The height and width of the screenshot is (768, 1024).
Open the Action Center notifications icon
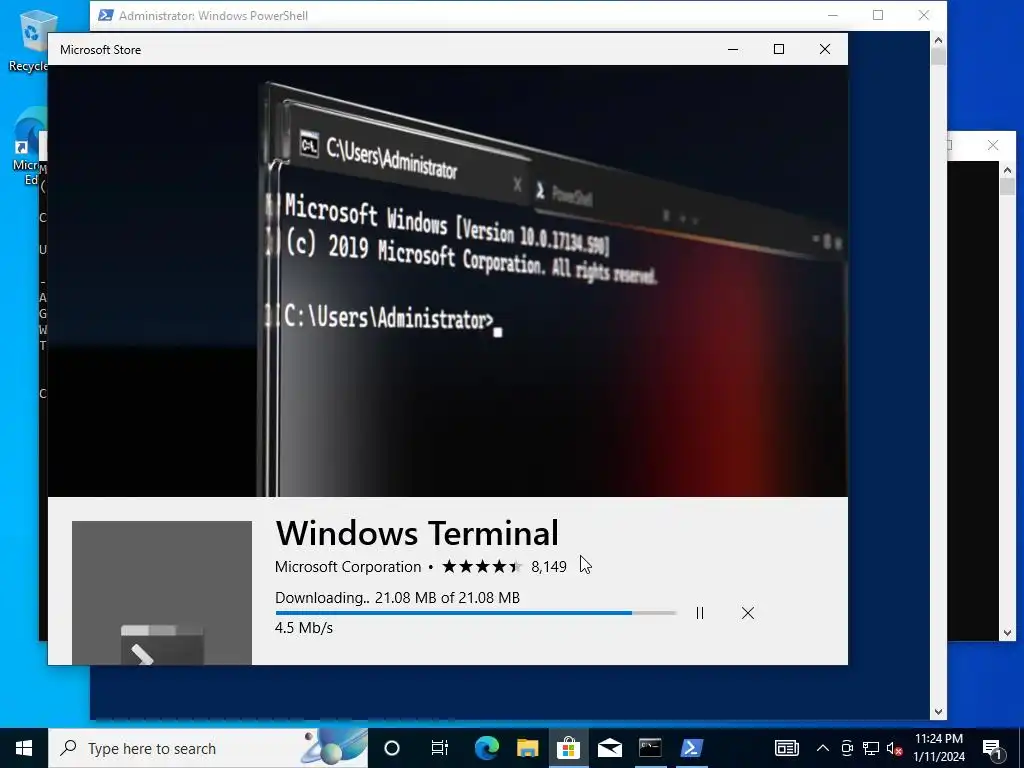coord(992,748)
